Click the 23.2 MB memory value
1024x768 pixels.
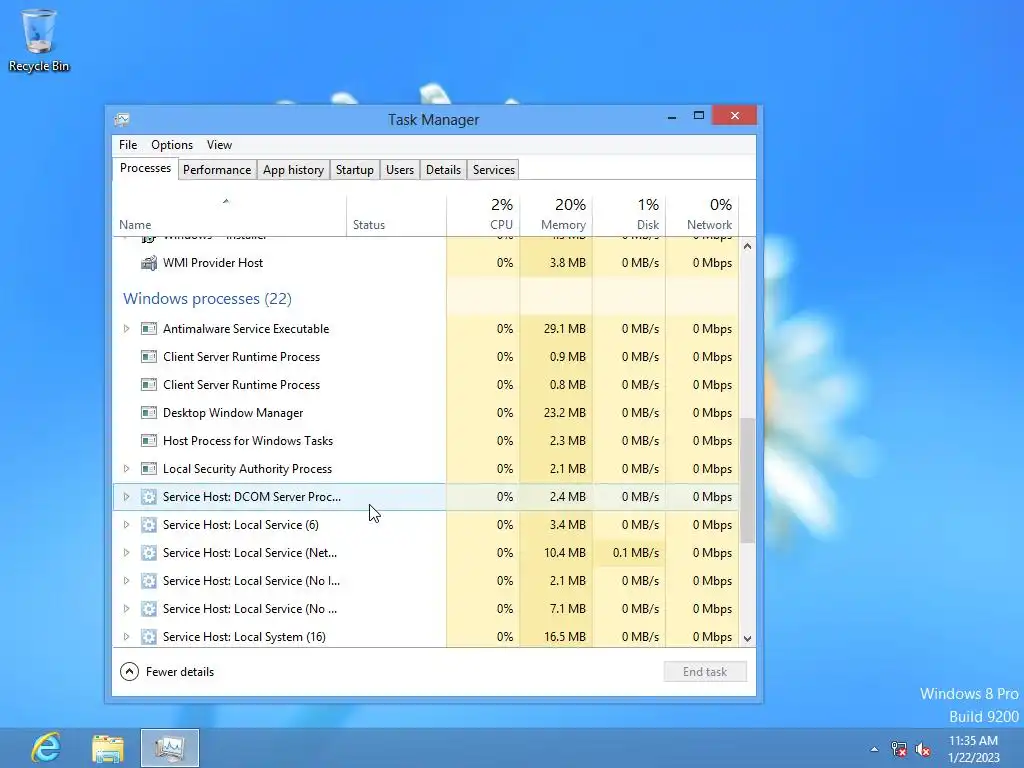point(564,413)
